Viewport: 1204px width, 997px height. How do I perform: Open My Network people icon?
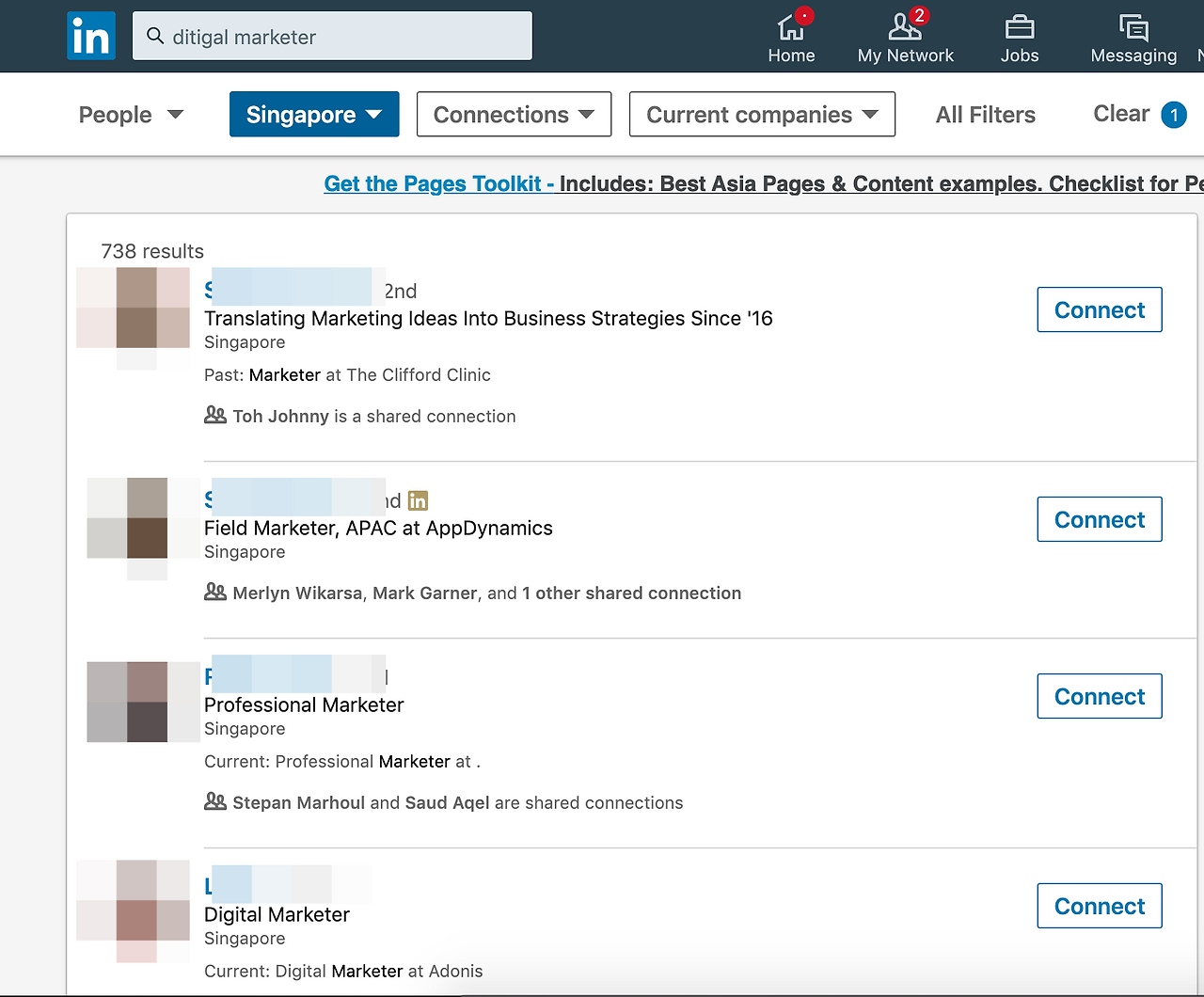905,26
